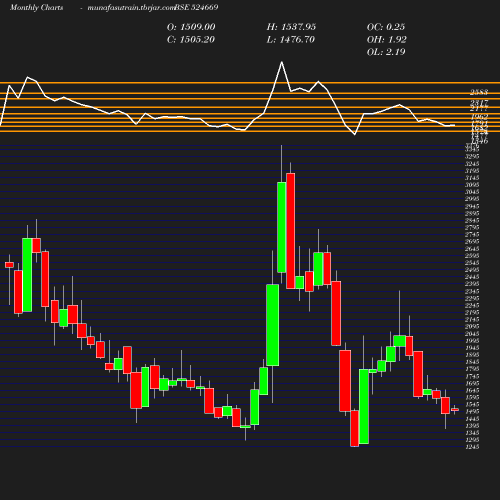This screenshot has width=500, height=500.
Task: Click the 3095 price axis label
Action: click(x=472, y=185)
